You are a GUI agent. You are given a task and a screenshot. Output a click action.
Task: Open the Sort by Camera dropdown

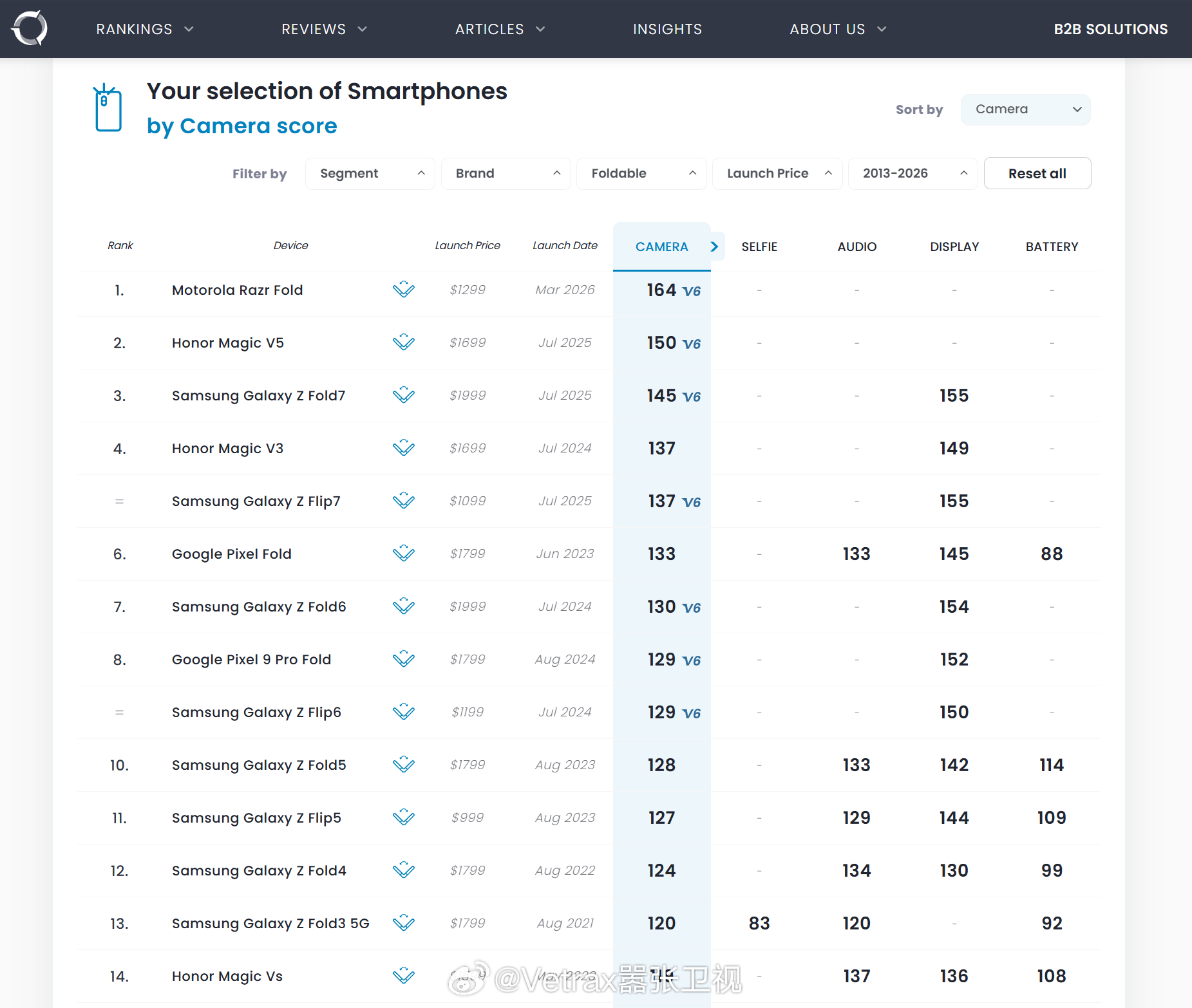[x=1025, y=109]
